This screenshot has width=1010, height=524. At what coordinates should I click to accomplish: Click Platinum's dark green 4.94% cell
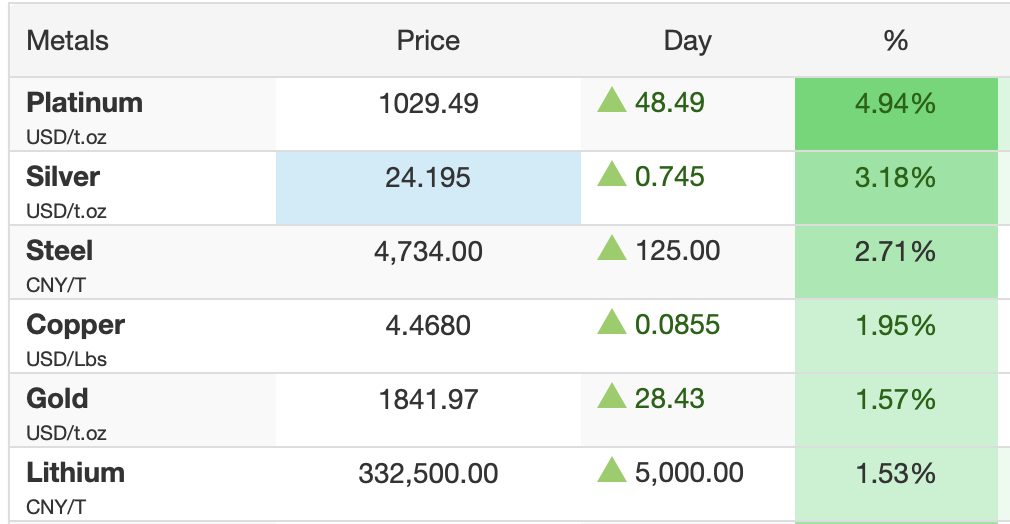click(x=895, y=103)
